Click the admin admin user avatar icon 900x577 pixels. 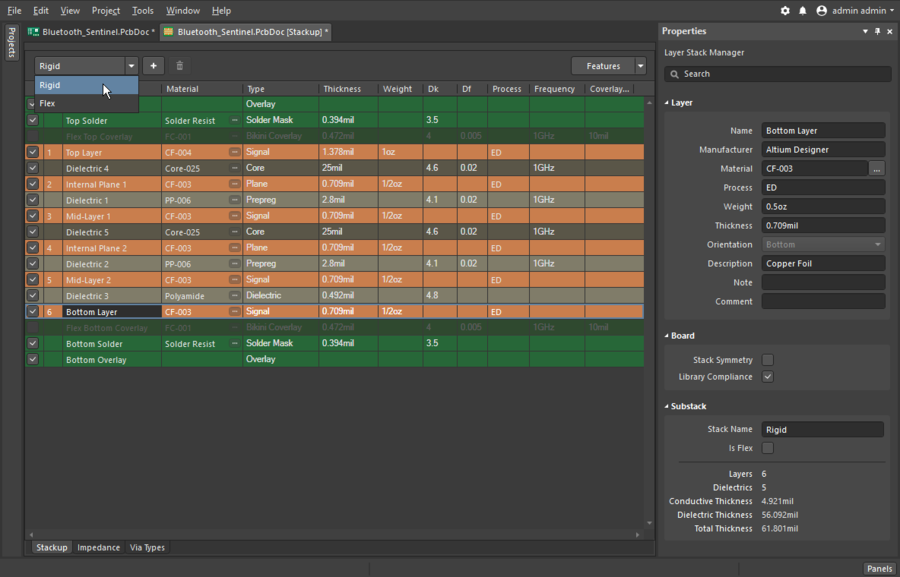pyautogui.click(x=822, y=11)
